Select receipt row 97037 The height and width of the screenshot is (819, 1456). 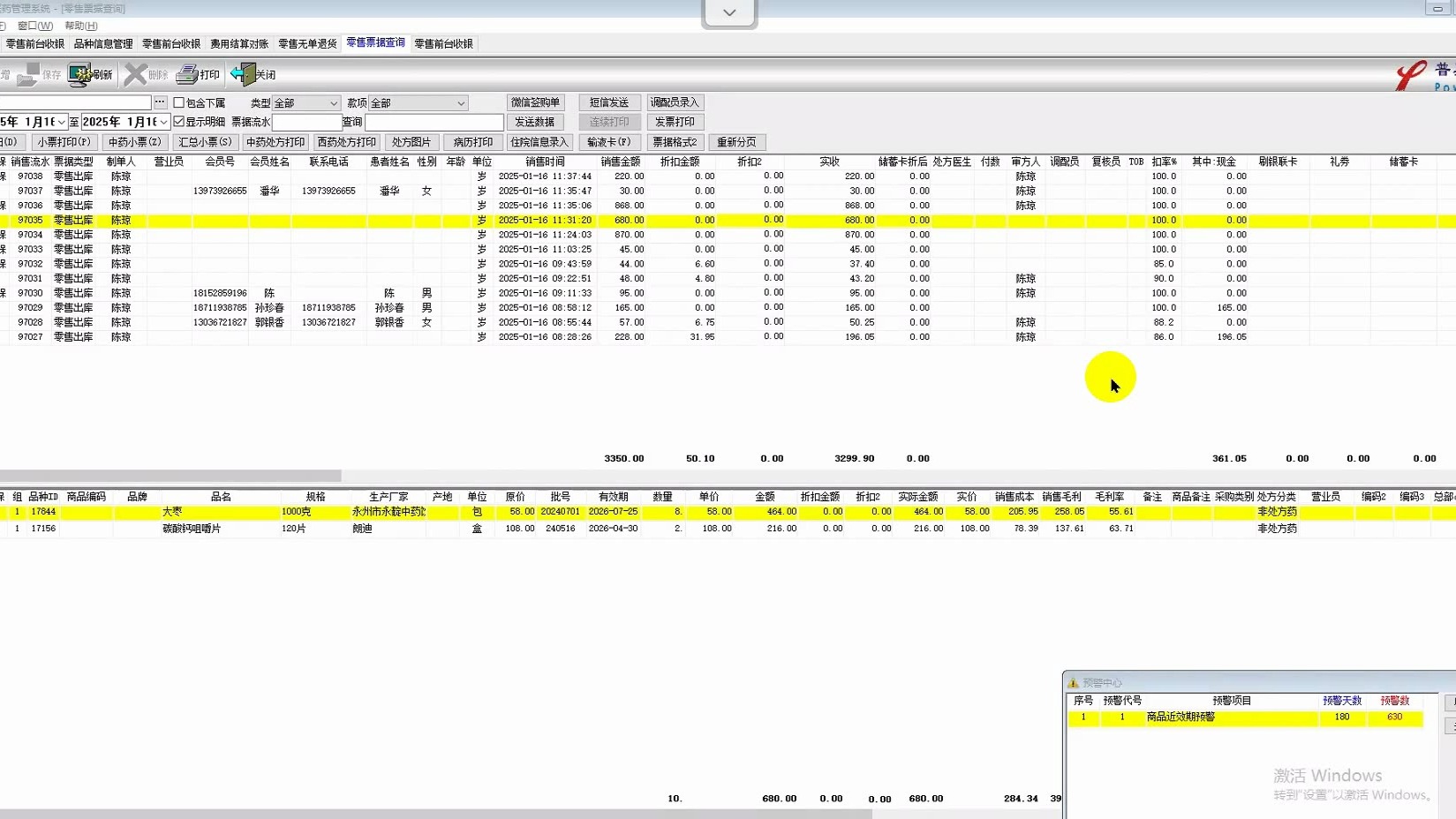(728, 191)
